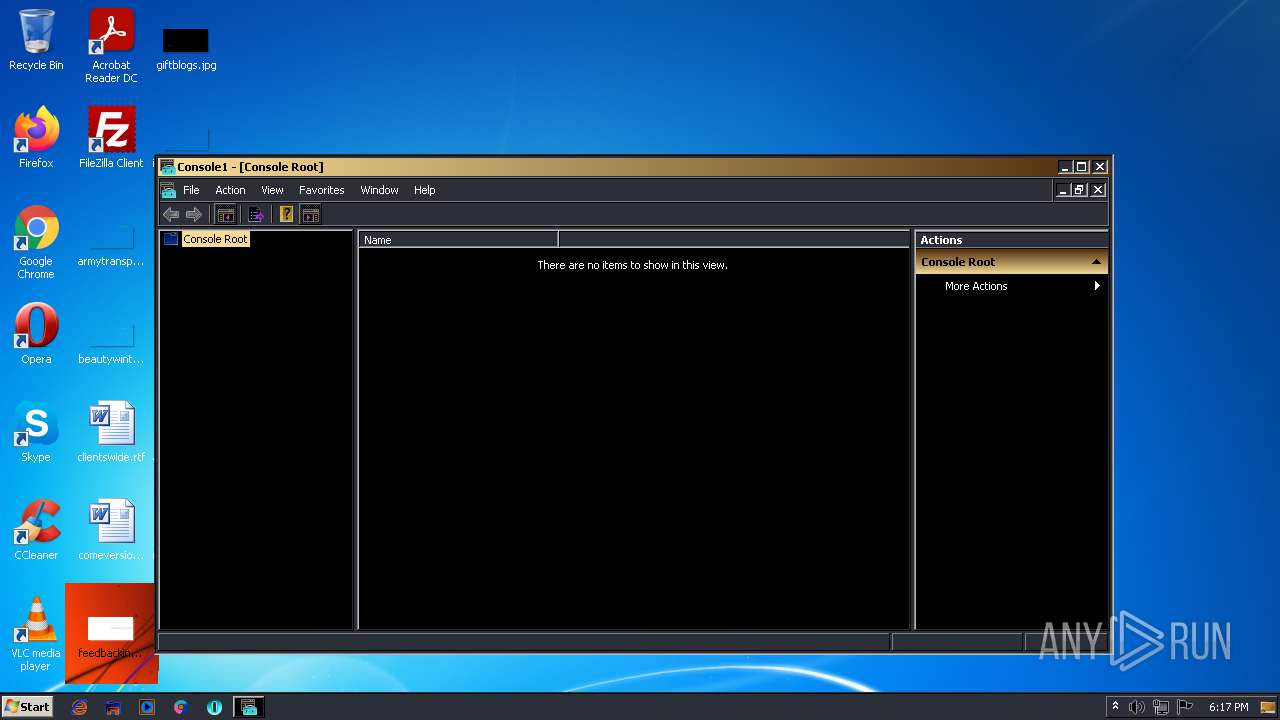The width and height of the screenshot is (1280, 720).
Task: Select clientswide.rtf document on desktop
Action: pos(111,432)
